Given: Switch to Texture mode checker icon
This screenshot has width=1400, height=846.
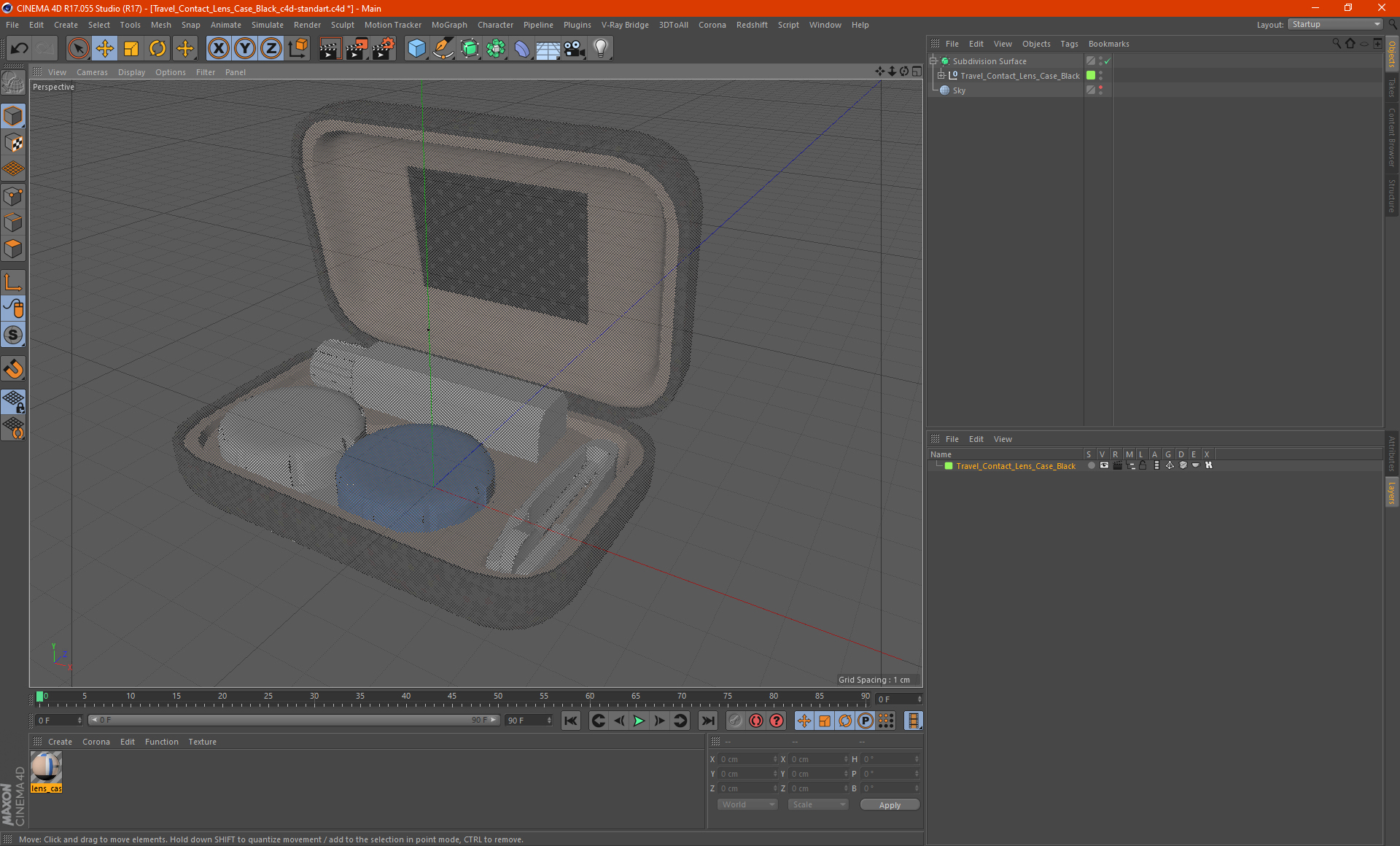Looking at the screenshot, I should [14, 143].
